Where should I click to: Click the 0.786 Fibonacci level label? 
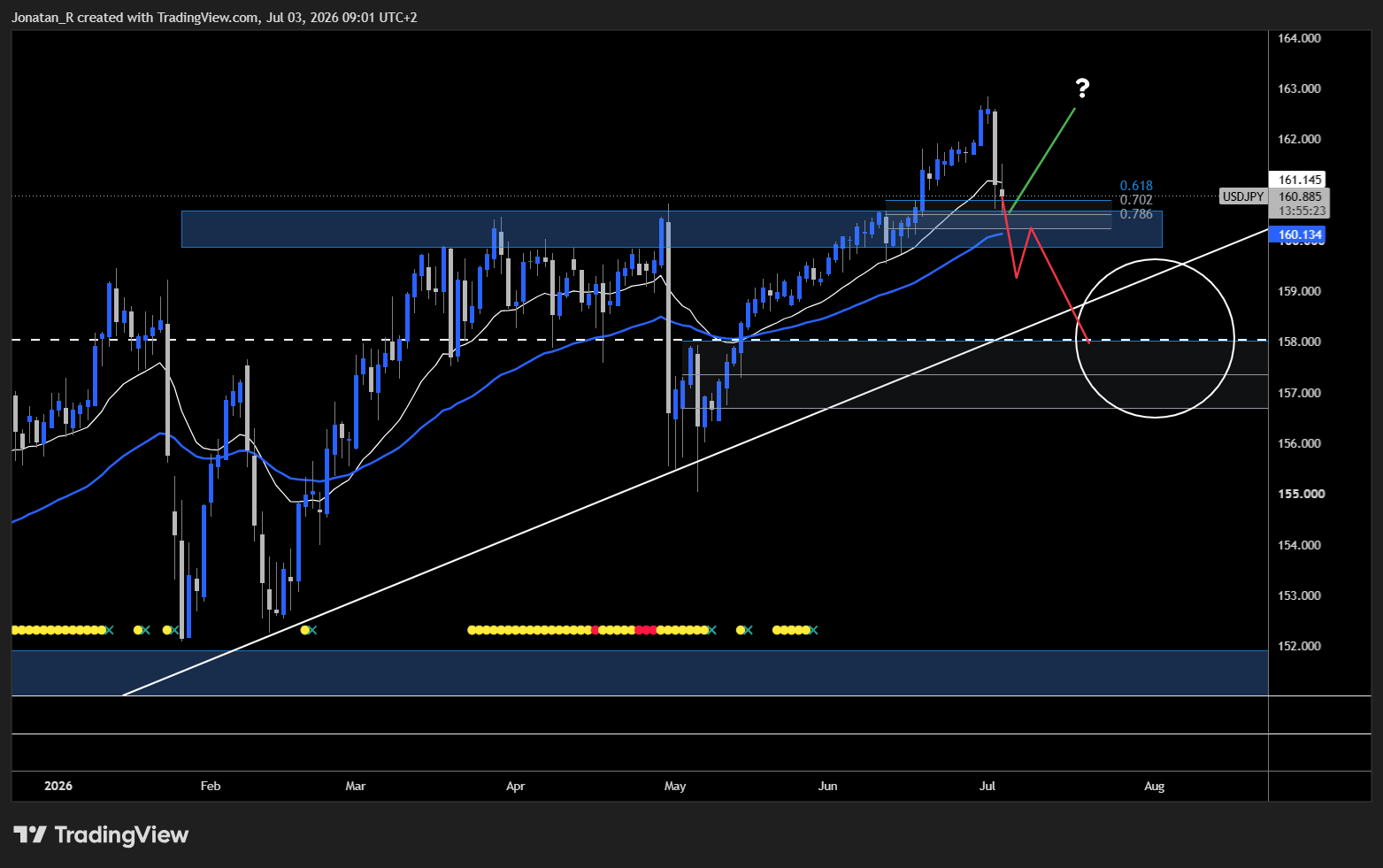click(x=1136, y=214)
